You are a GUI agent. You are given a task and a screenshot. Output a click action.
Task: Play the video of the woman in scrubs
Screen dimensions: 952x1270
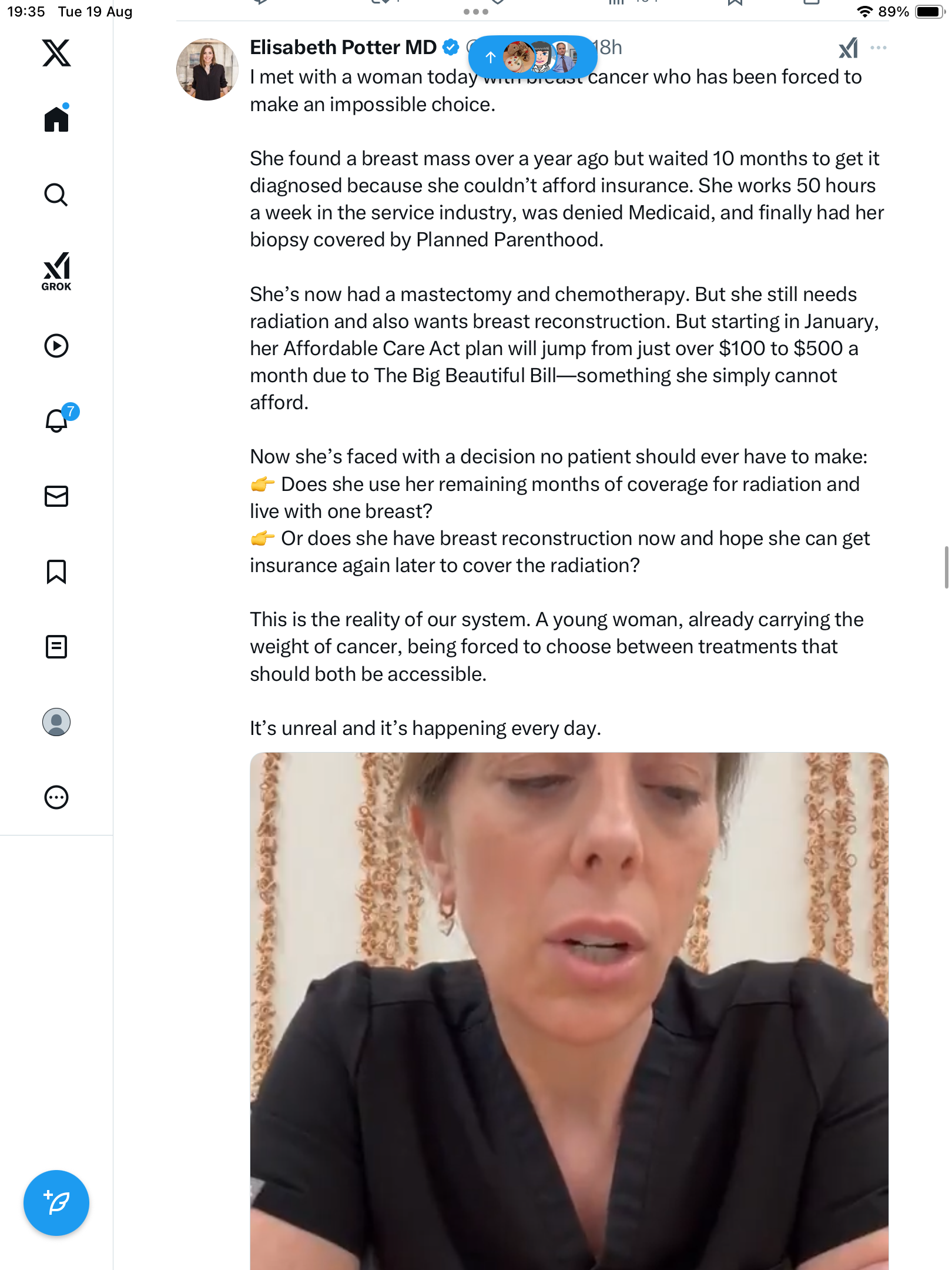pyautogui.click(x=569, y=1011)
